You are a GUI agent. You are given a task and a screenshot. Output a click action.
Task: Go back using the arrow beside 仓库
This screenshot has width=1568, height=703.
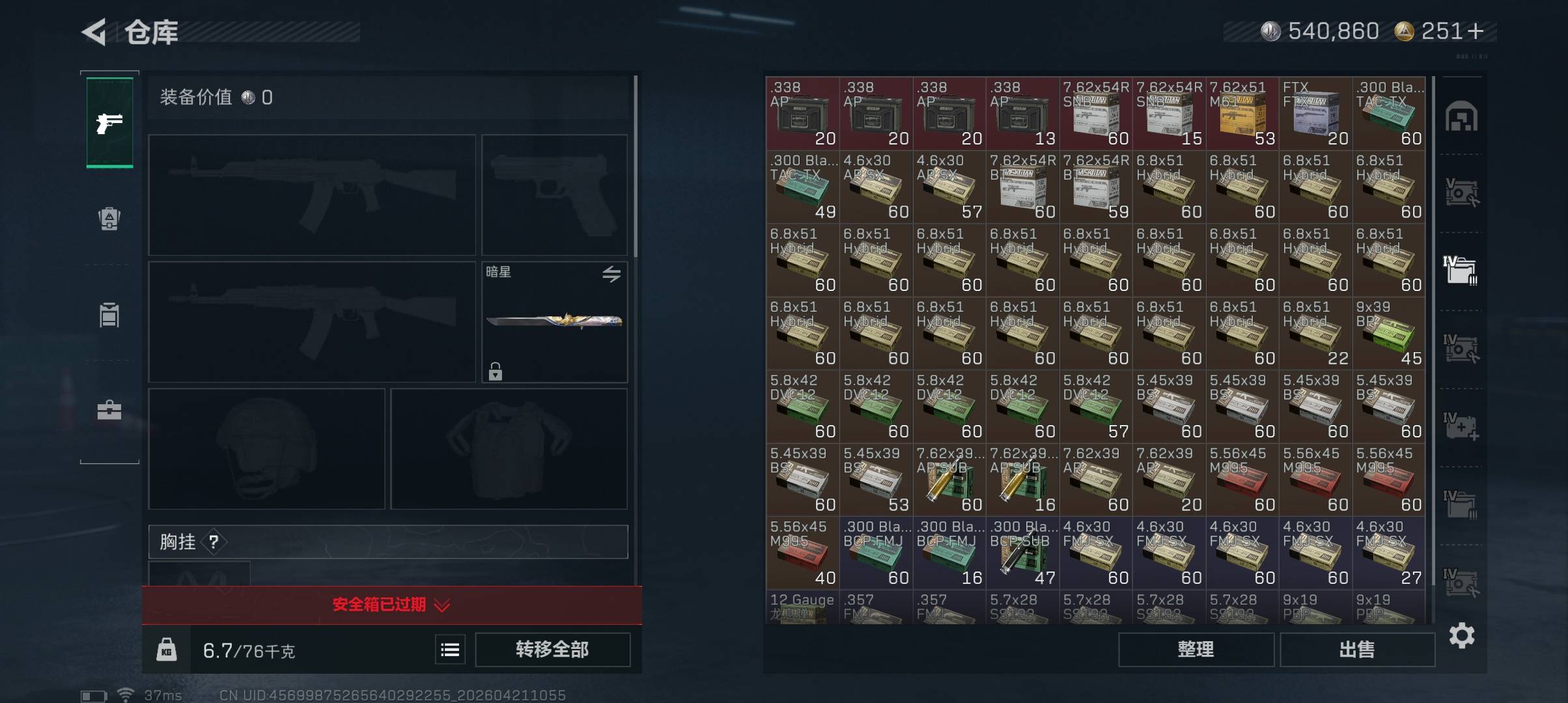[94, 32]
